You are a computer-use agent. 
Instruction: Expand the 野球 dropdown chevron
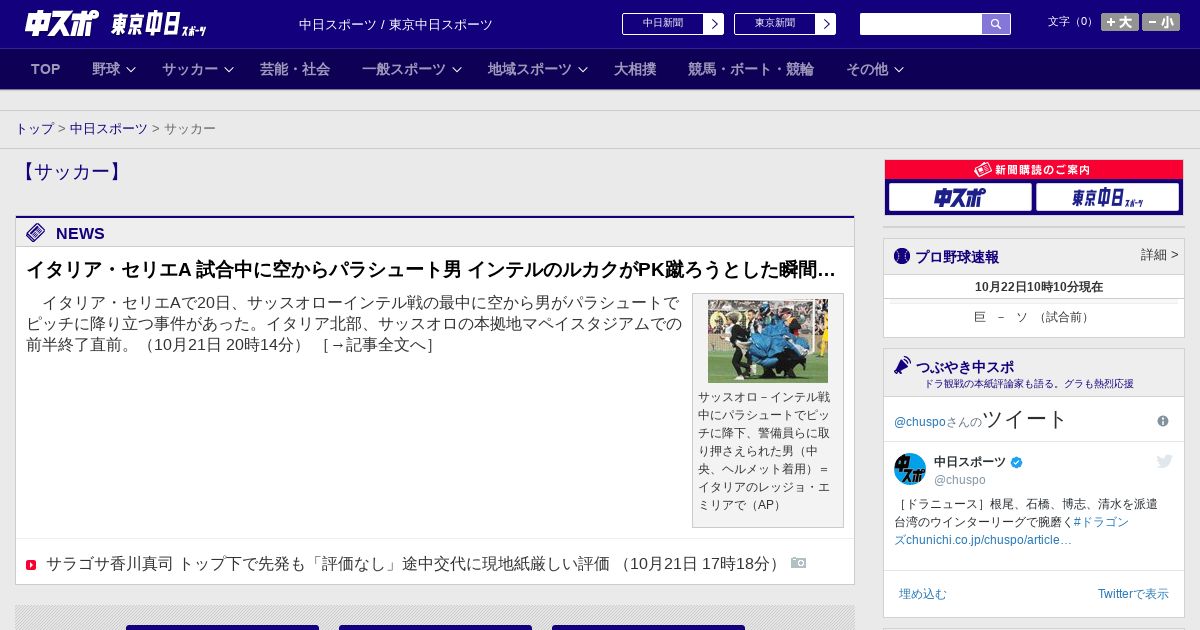click(x=131, y=70)
